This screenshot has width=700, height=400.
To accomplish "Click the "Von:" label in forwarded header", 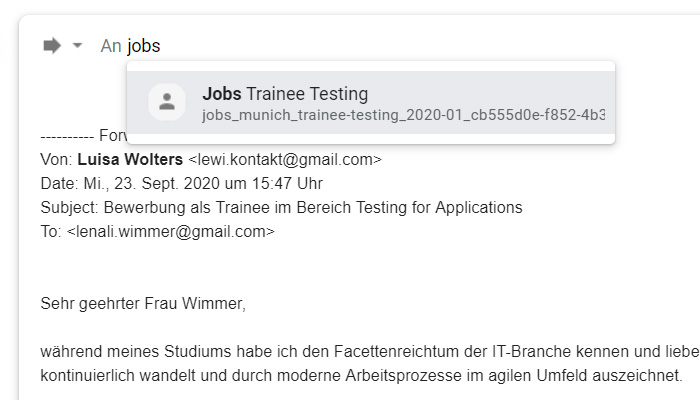I will 56,159.
